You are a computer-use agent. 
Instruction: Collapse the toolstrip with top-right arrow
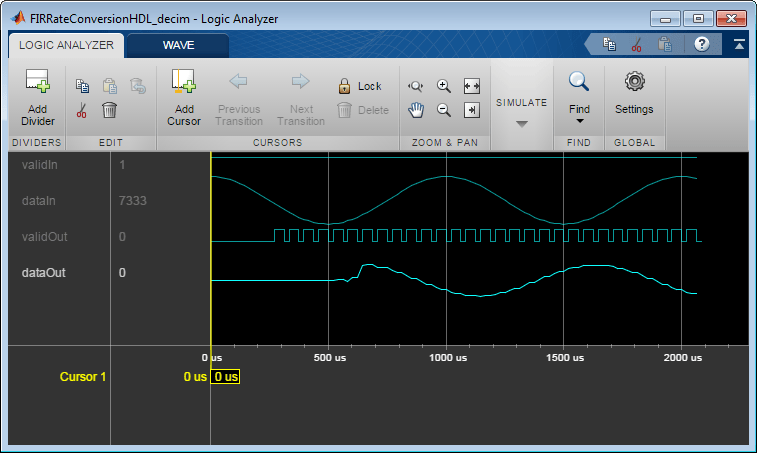click(x=739, y=44)
